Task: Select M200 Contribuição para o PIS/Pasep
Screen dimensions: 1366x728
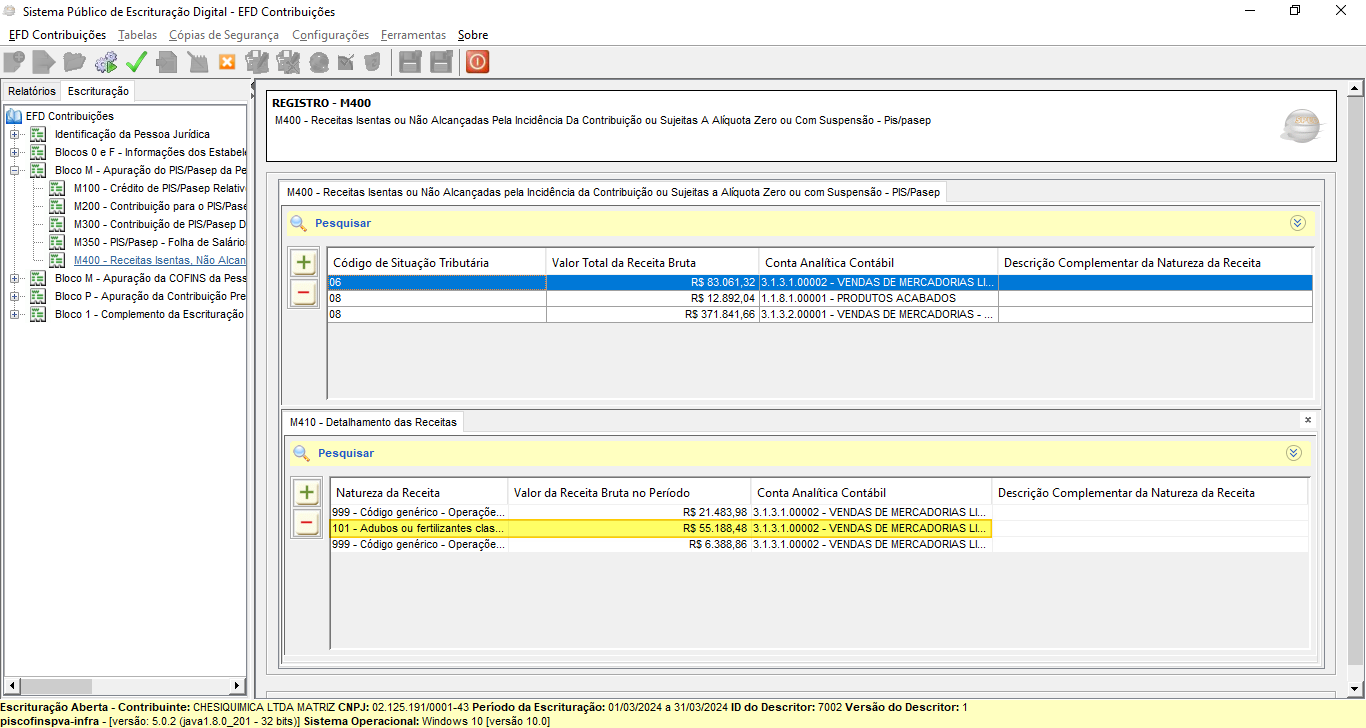Action: click(159, 206)
